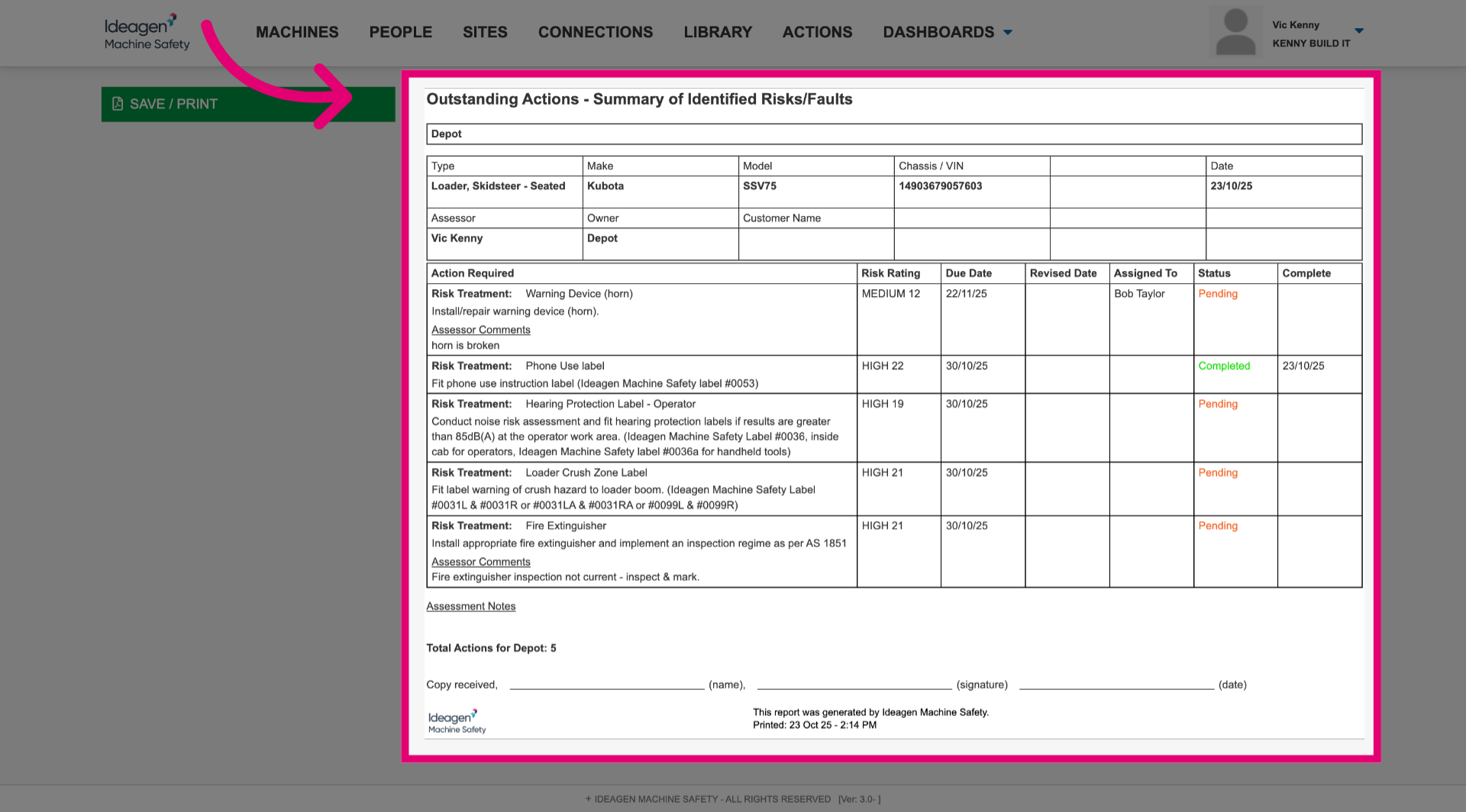Click Pending status for Fire Extinguisher
This screenshot has height=812, width=1466.
tap(1218, 526)
